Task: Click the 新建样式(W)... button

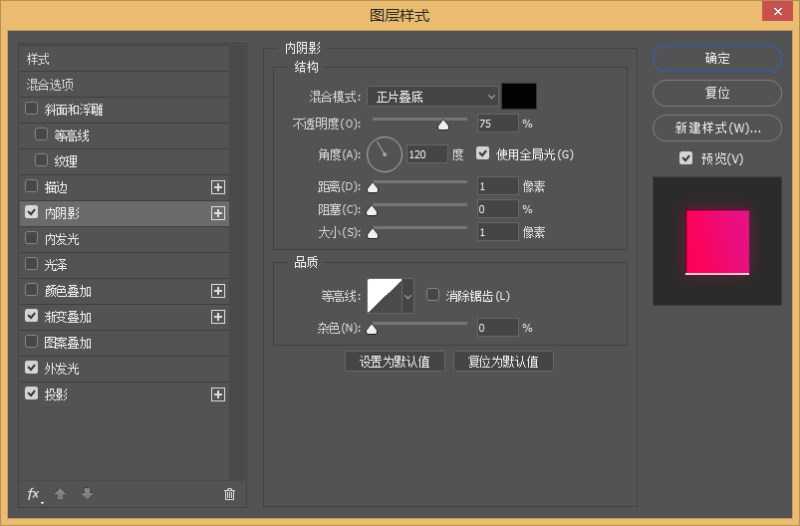Action: pyautogui.click(x=717, y=129)
